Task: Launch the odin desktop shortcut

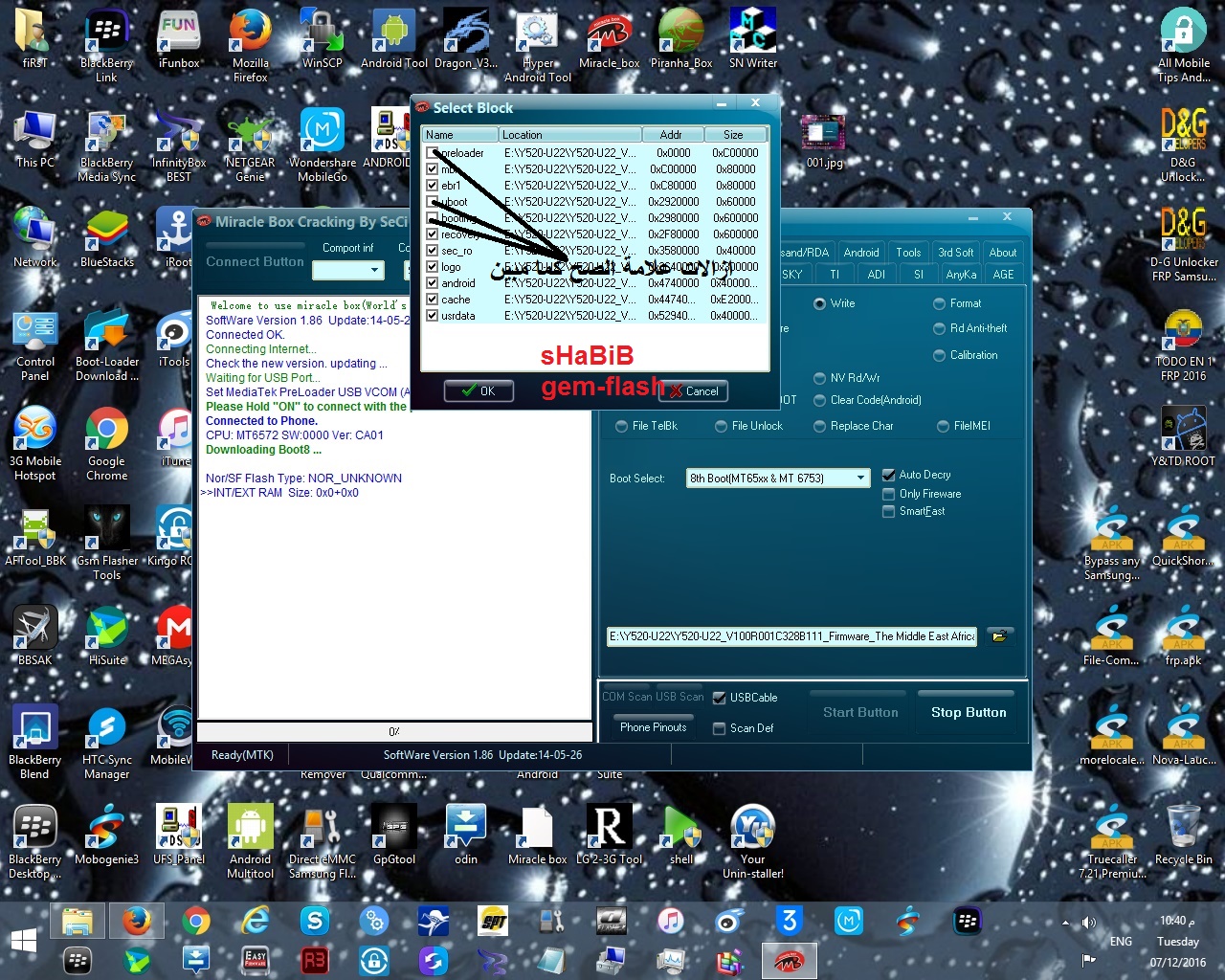Action: tap(466, 835)
